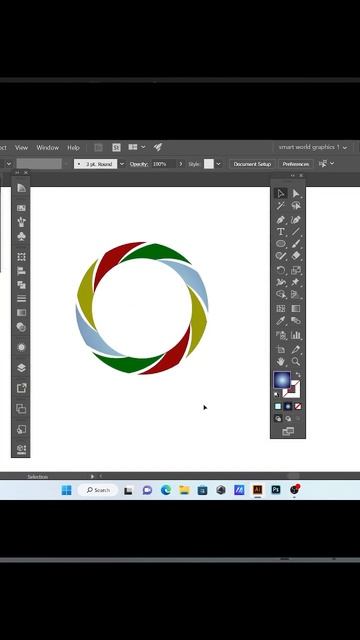The image size is (360, 640).
Task: Select the Paintbrush tool
Action: 296,244
